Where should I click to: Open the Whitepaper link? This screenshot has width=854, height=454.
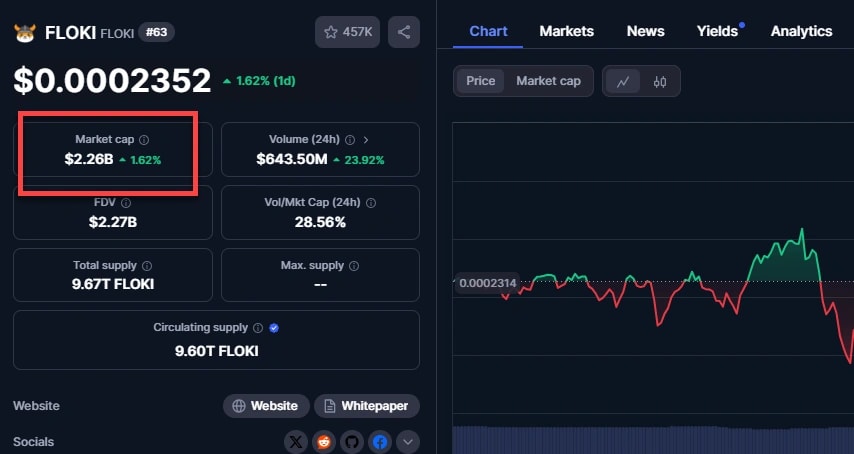tap(366, 406)
